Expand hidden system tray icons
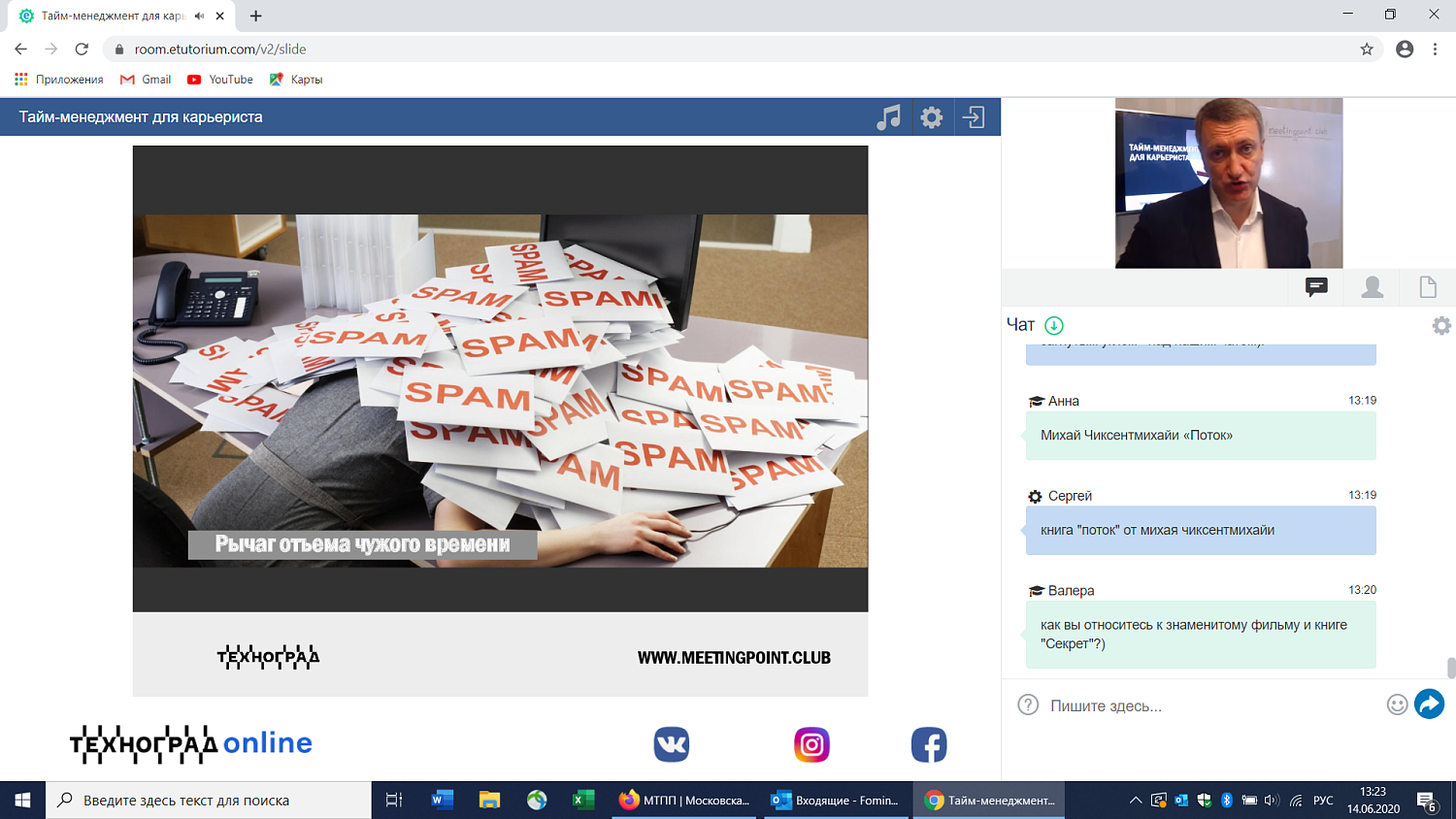 1135,801
